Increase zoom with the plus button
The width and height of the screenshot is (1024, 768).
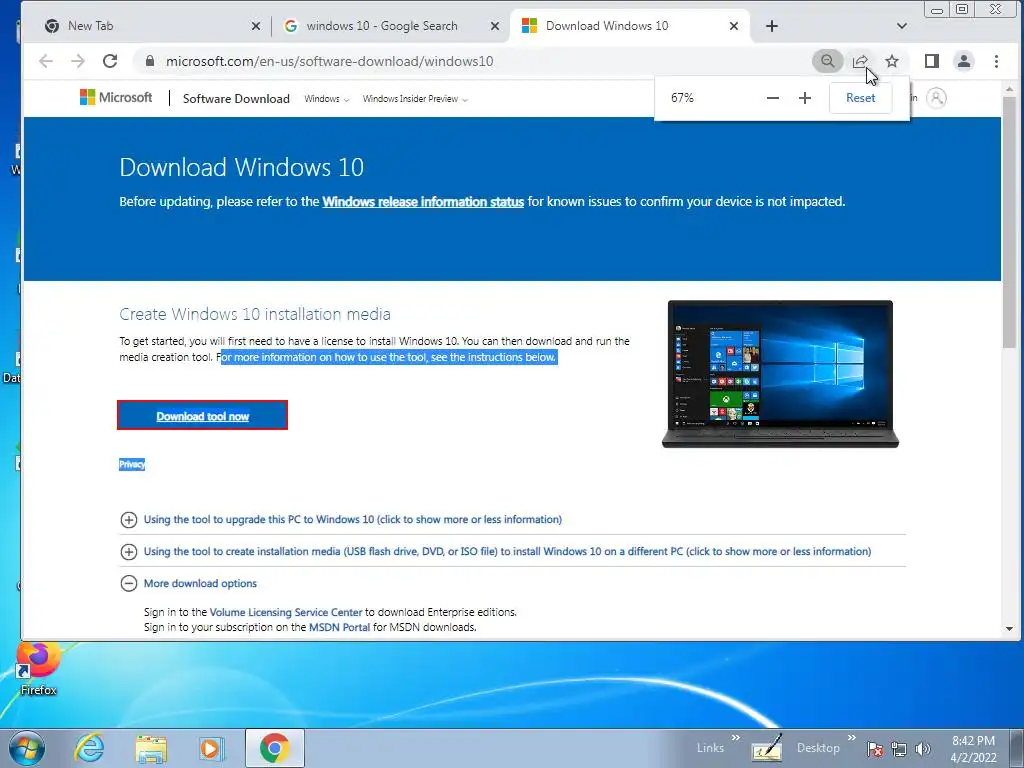click(805, 98)
